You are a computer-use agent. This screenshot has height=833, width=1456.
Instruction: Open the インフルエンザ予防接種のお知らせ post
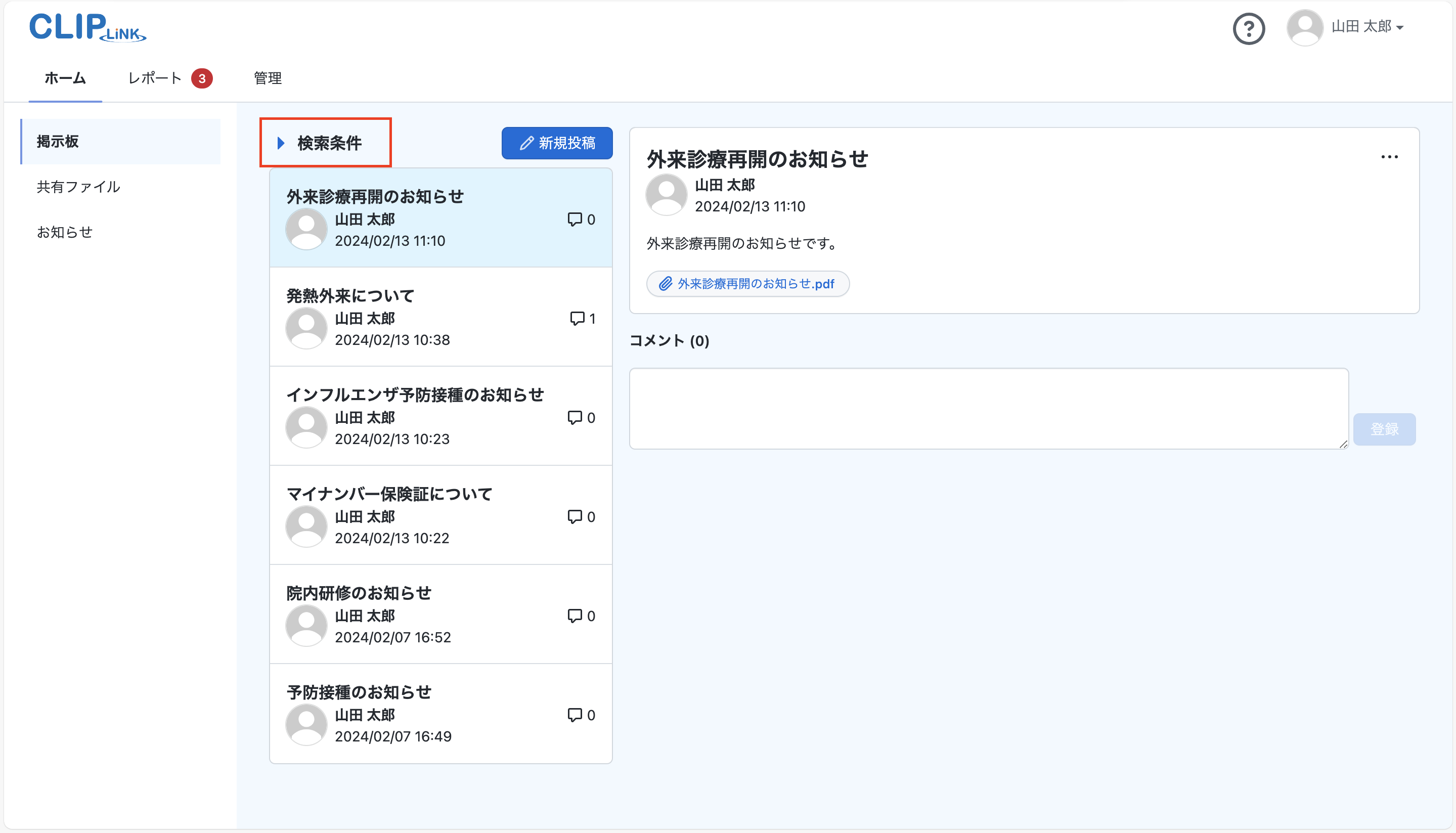pyautogui.click(x=415, y=395)
